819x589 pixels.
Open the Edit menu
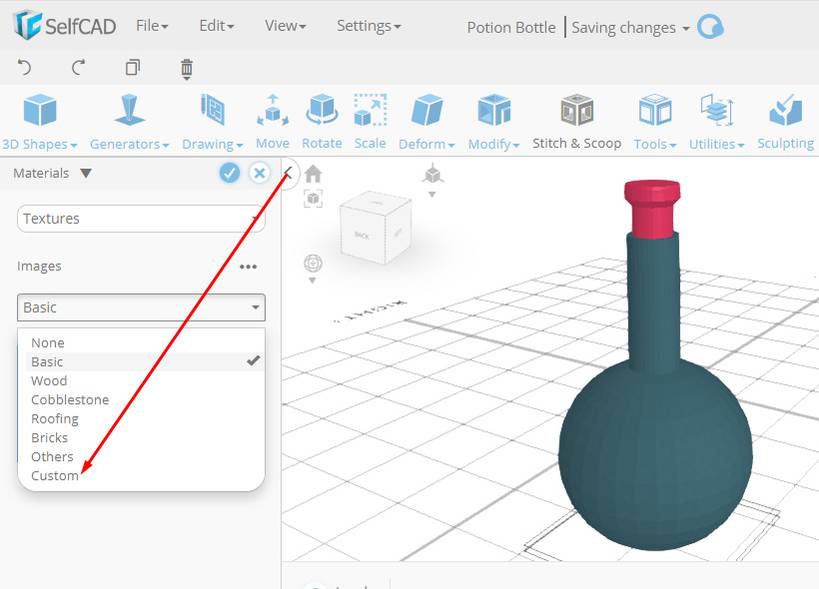point(216,26)
